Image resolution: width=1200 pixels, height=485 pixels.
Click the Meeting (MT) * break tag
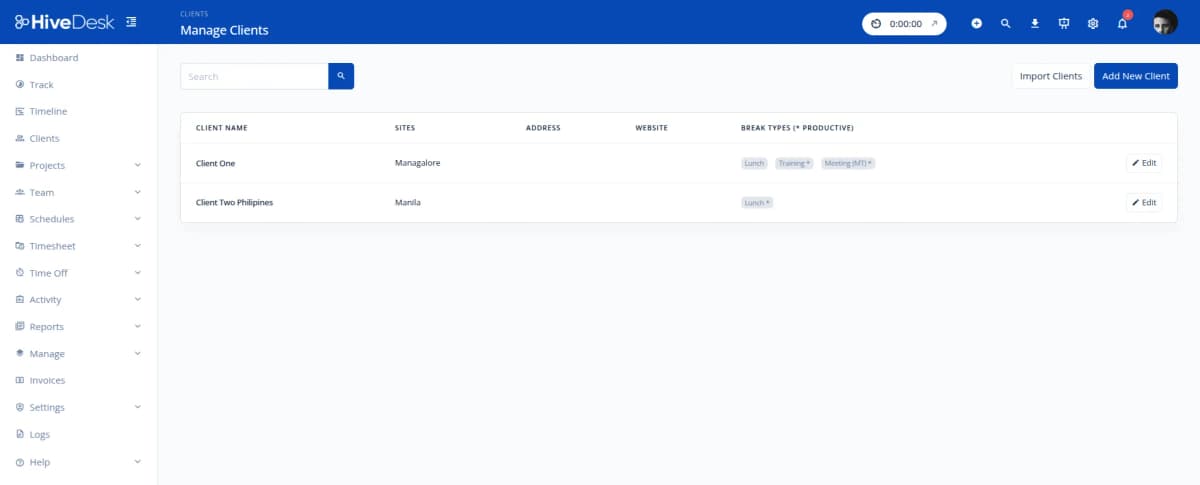(x=848, y=163)
